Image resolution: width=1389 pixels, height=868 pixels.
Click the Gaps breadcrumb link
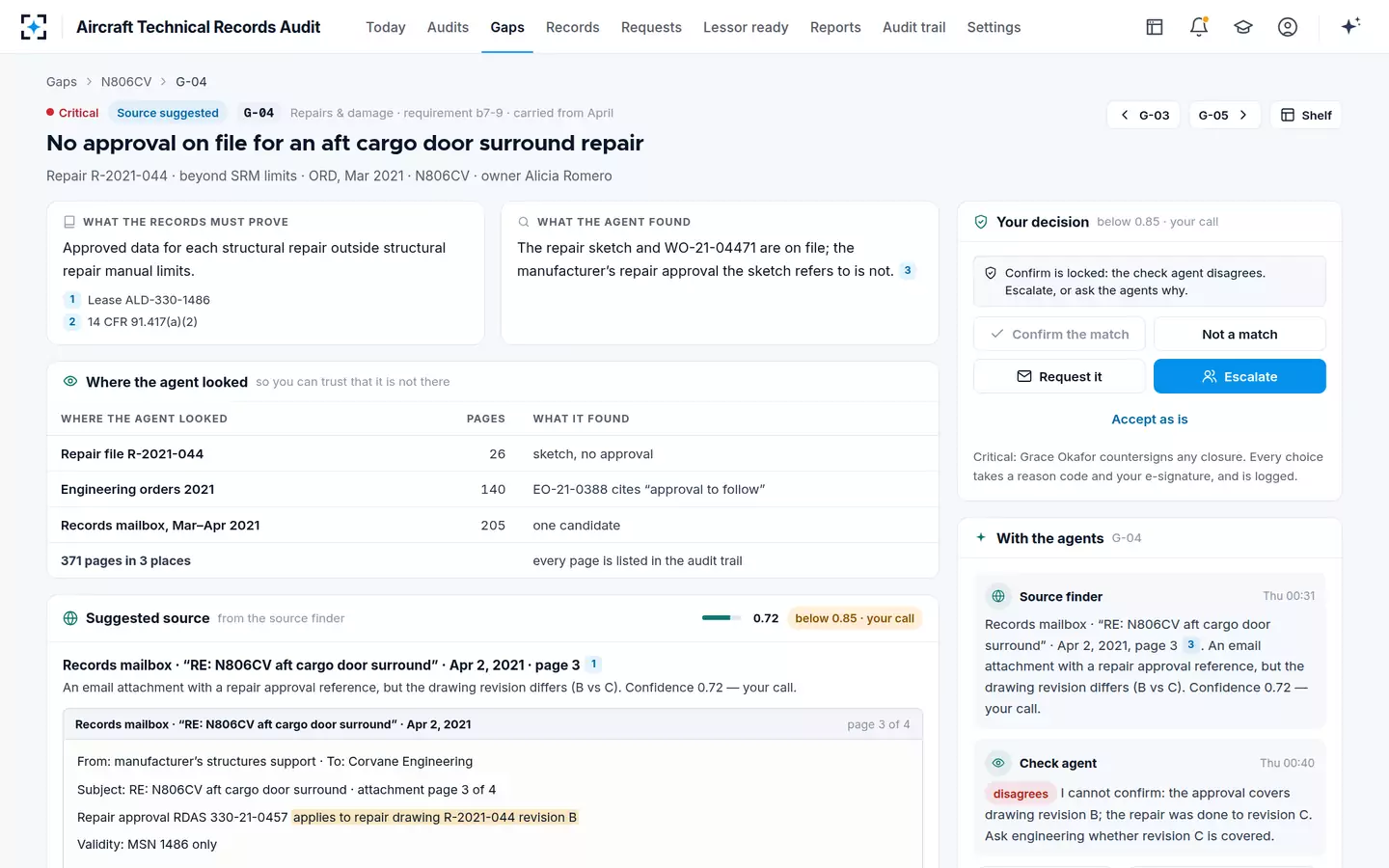62,82
